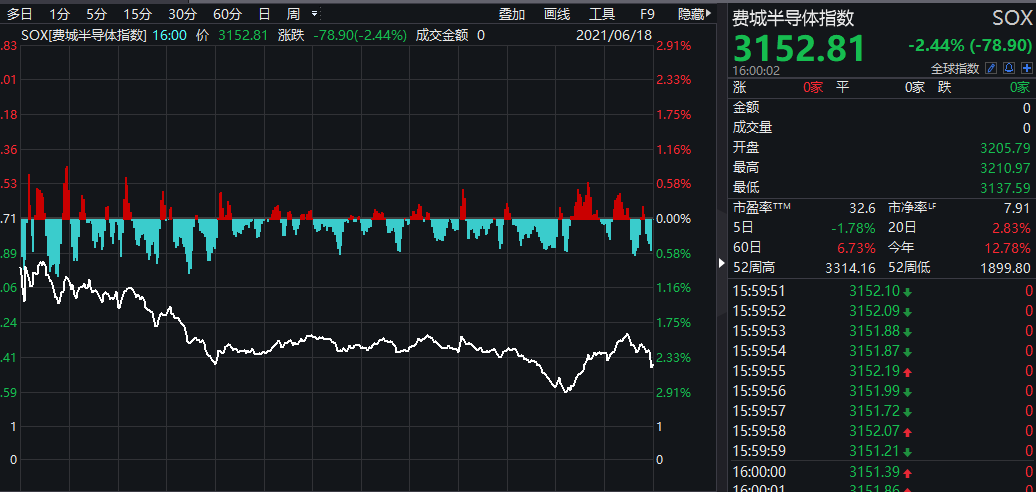The height and width of the screenshot is (492, 1036).
Task: Add SOX to watchlist with plus icon
Action: pyautogui.click(x=1027, y=68)
